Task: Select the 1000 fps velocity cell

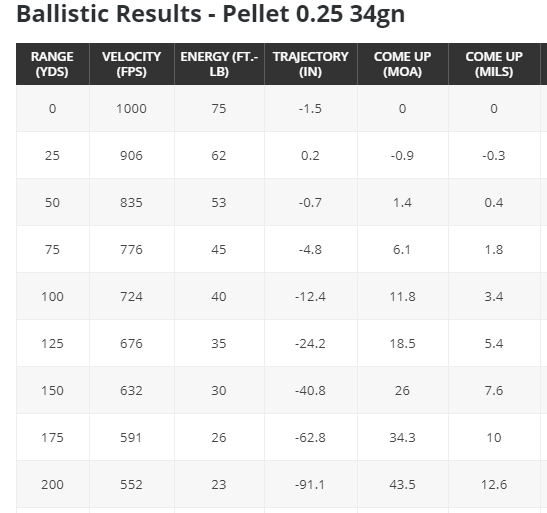Action: coord(132,108)
